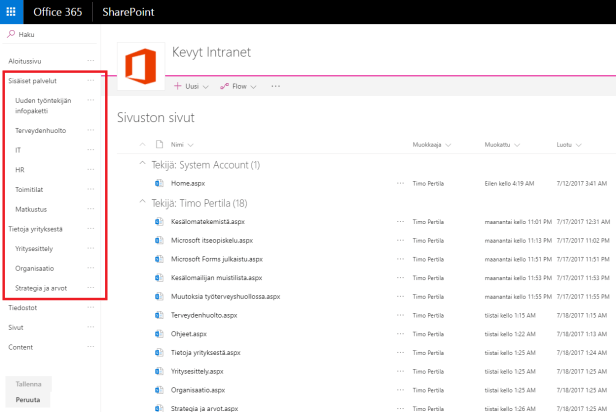The width and height of the screenshot is (616, 412).
Task: Open ellipsis options for HR nav item
Action: click(x=91, y=170)
